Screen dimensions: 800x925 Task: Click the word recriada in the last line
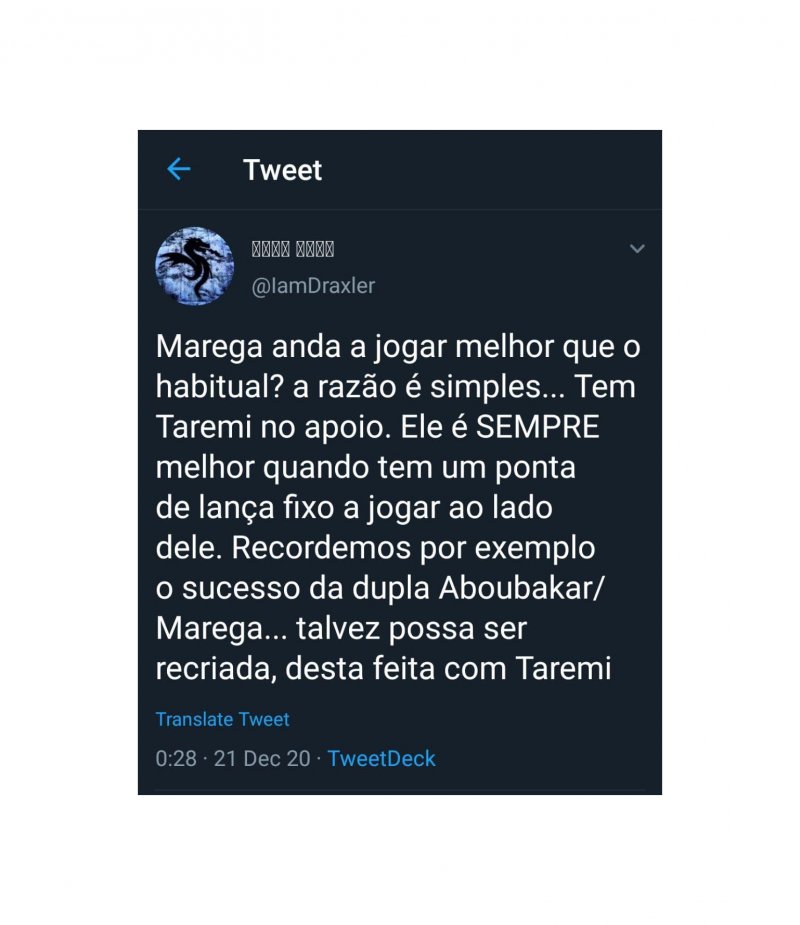coord(216,669)
